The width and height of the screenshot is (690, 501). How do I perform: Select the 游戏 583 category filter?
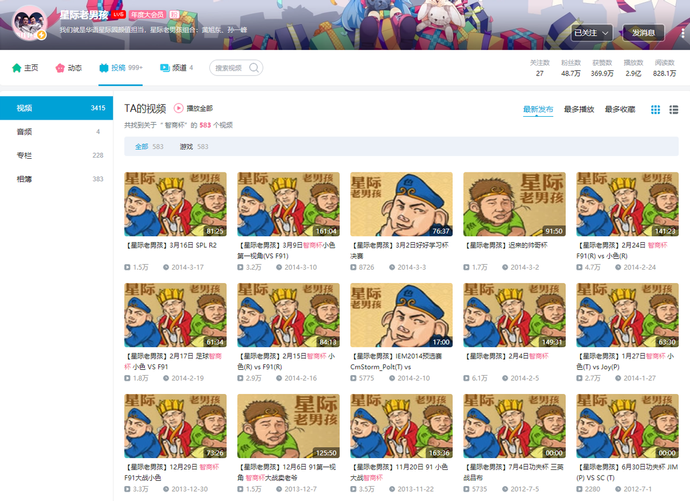pos(194,146)
